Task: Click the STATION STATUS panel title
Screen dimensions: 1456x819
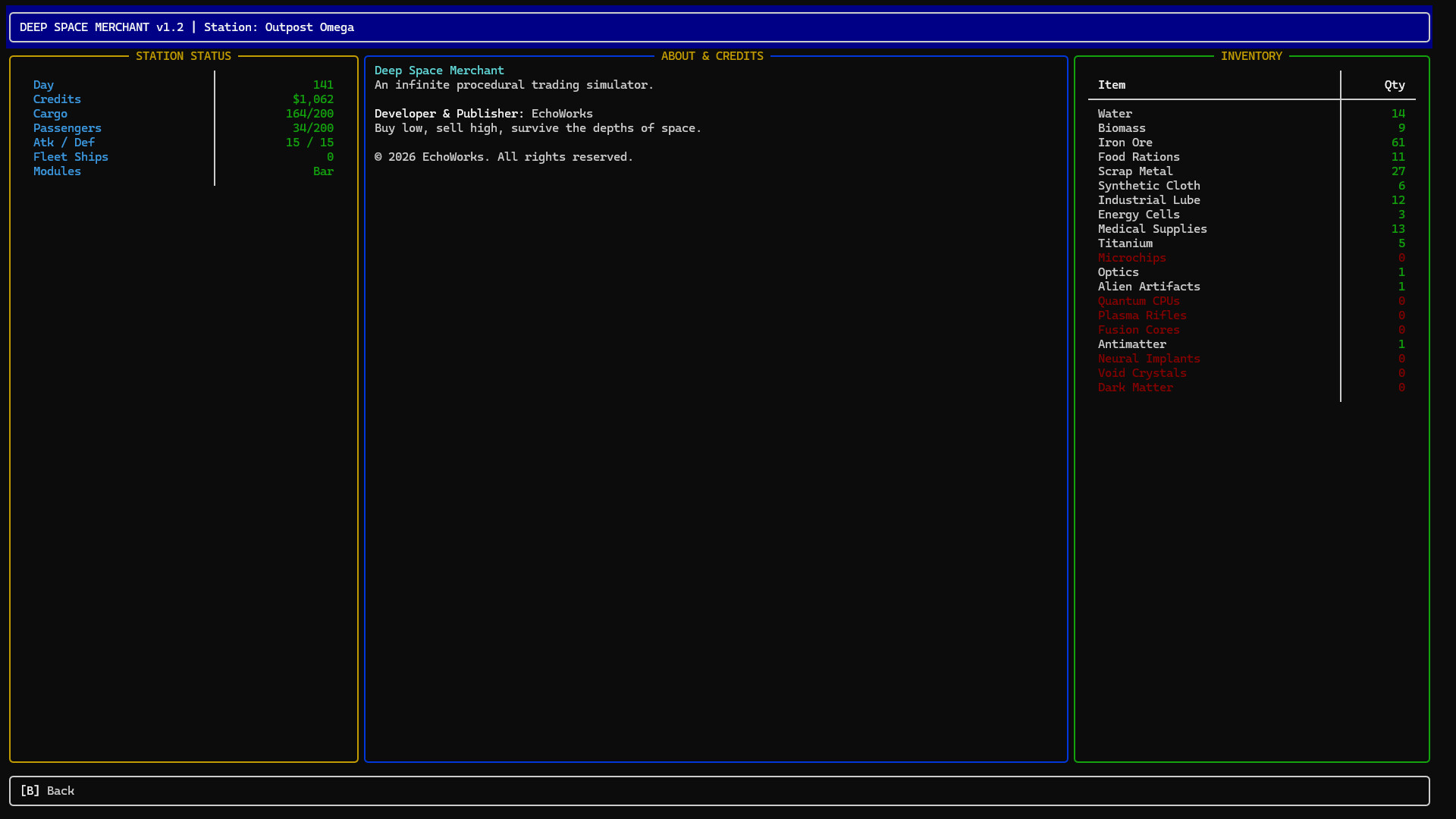Action: 183,56
